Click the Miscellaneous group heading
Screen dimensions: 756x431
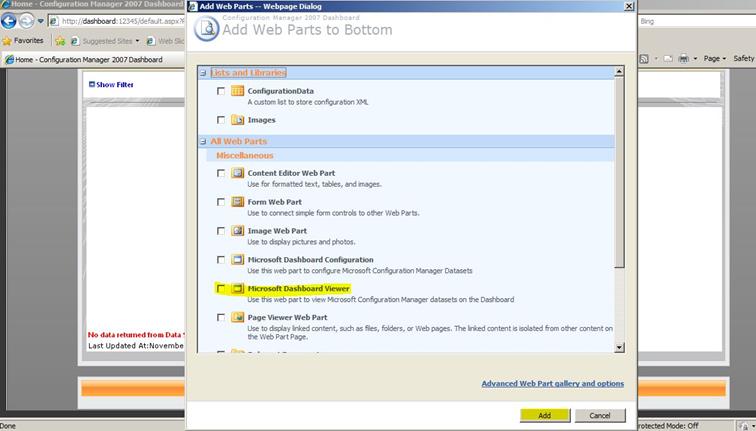pyautogui.click(x=244, y=156)
